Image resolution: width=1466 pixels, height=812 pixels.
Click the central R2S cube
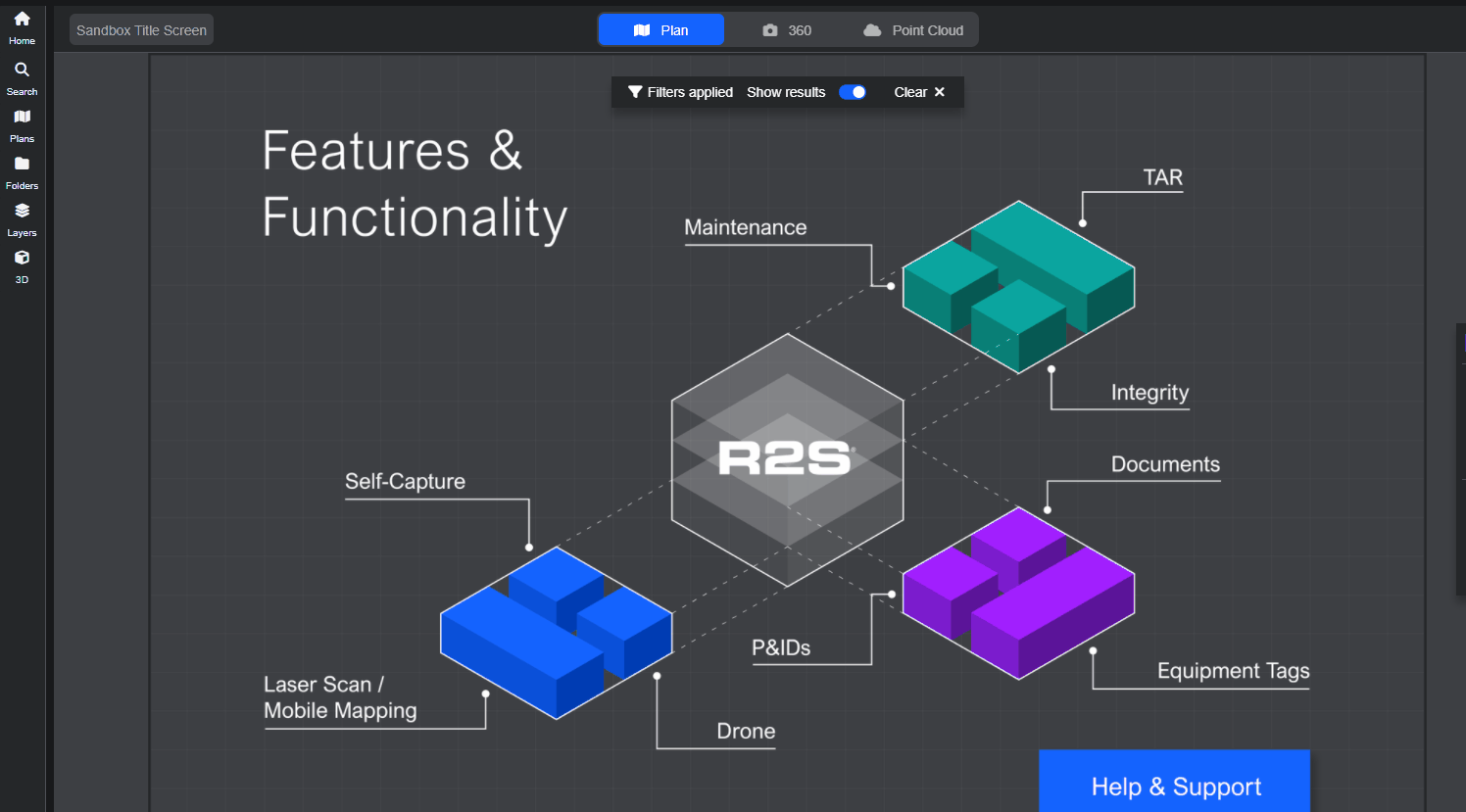787,459
